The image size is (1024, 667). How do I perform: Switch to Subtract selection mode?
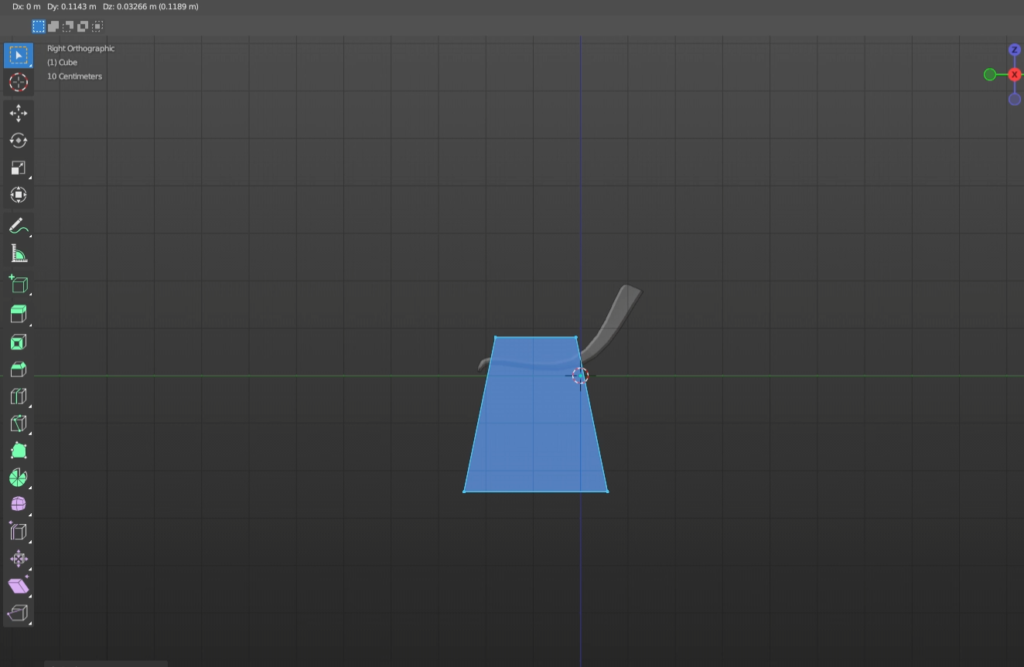click(x=68, y=27)
